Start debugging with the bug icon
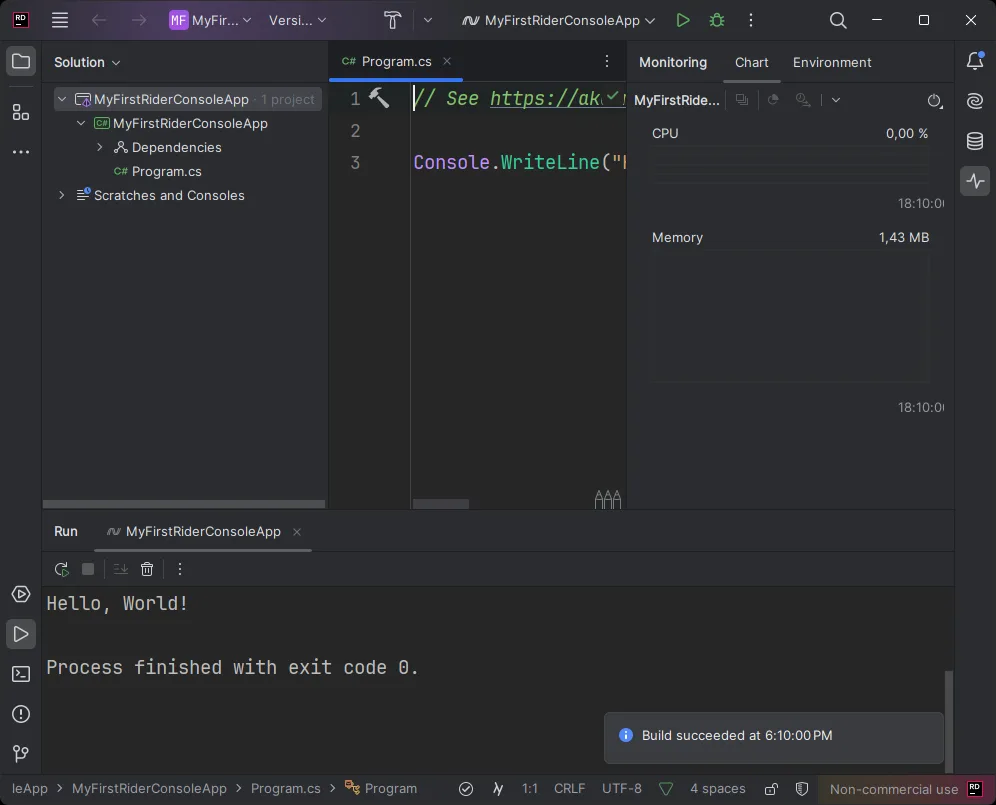This screenshot has height=805, width=996. (716, 20)
